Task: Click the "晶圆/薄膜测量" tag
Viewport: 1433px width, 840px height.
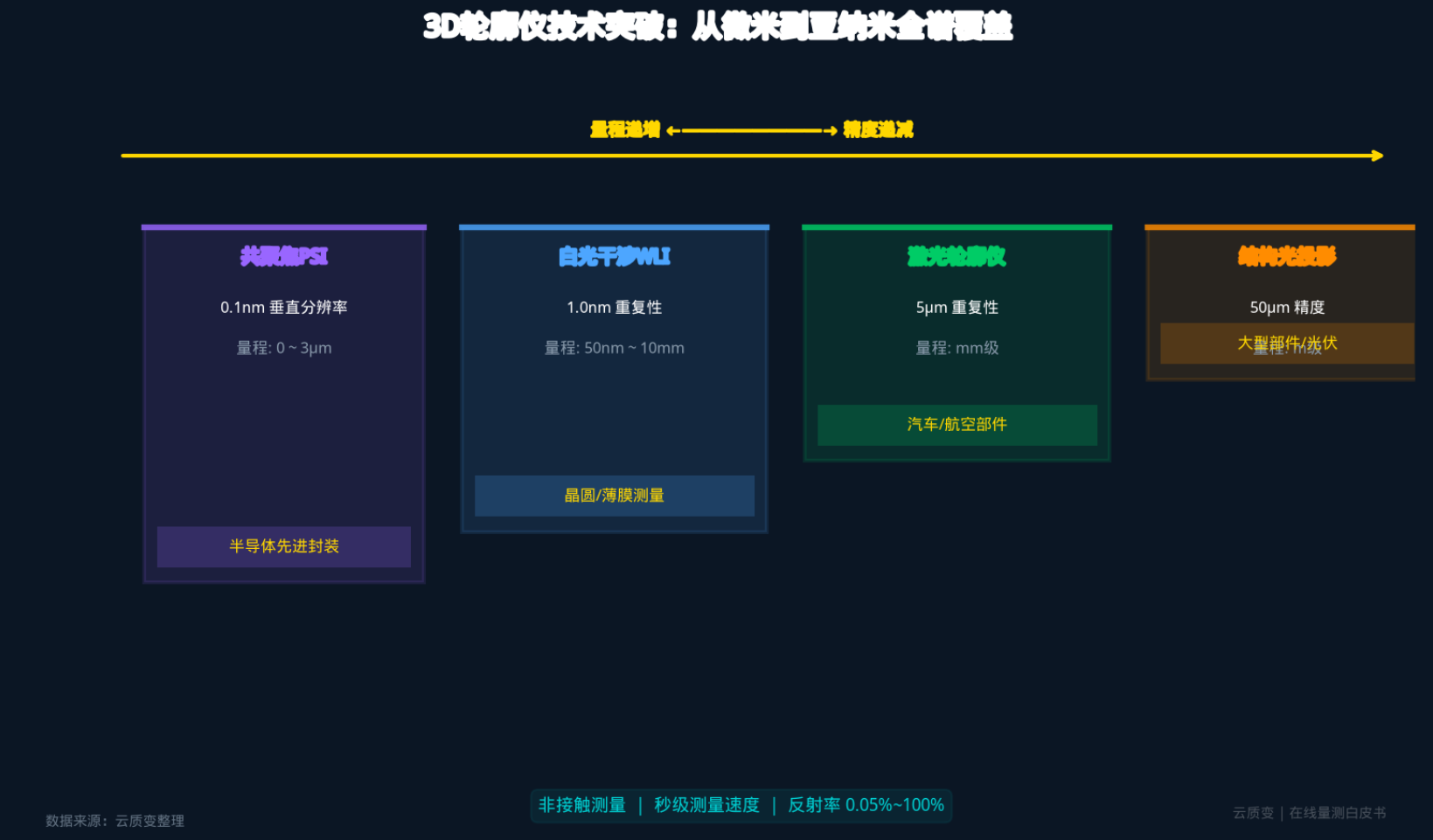Action: tap(615, 496)
